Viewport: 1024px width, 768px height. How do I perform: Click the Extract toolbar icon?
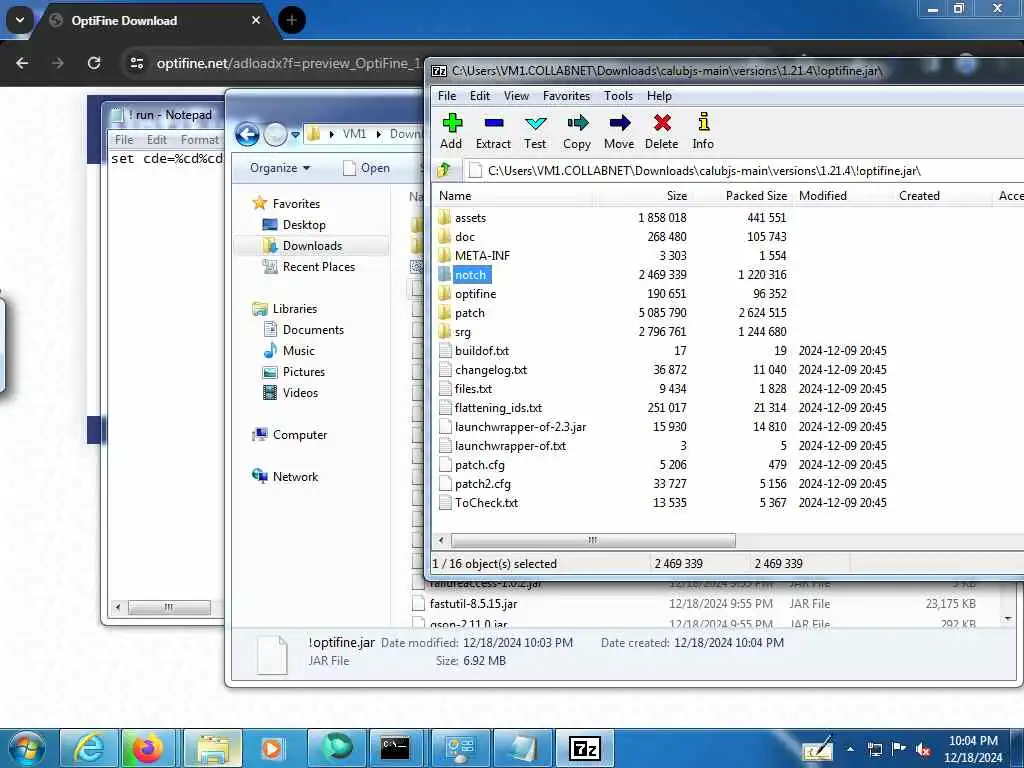pyautogui.click(x=493, y=131)
